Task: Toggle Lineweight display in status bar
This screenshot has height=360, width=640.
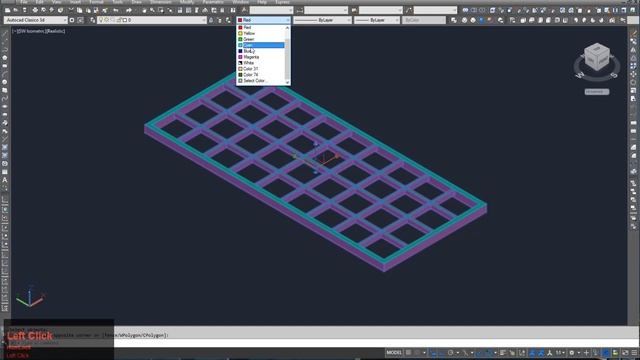Action: coord(503,353)
